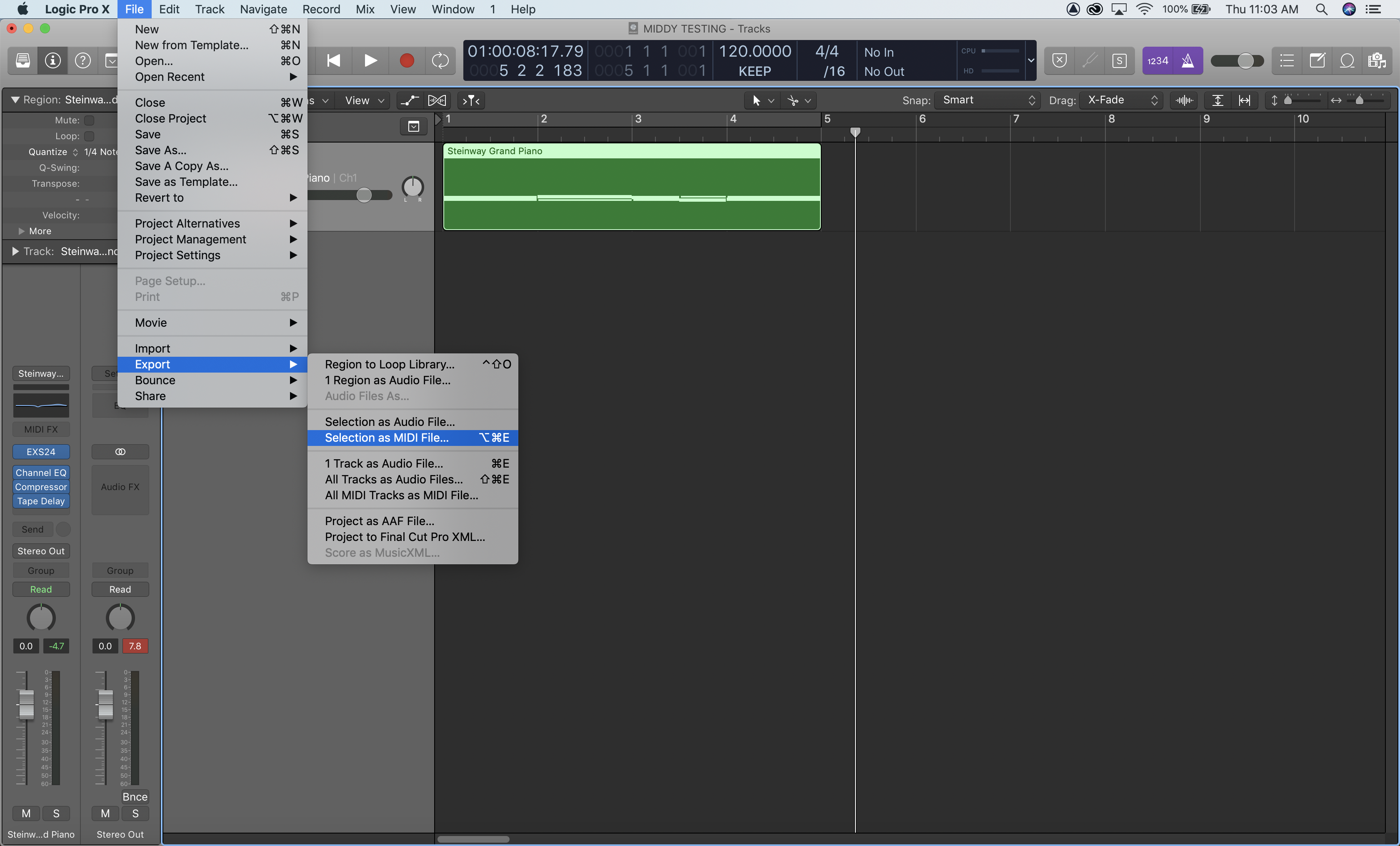Open the Drag mode X-Fade dropdown
This screenshot has width=1400, height=846.
click(x=1121, y=100)
